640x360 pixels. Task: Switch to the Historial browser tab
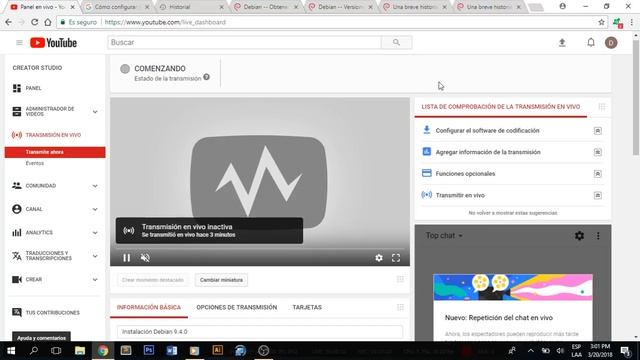click(191, 7)
